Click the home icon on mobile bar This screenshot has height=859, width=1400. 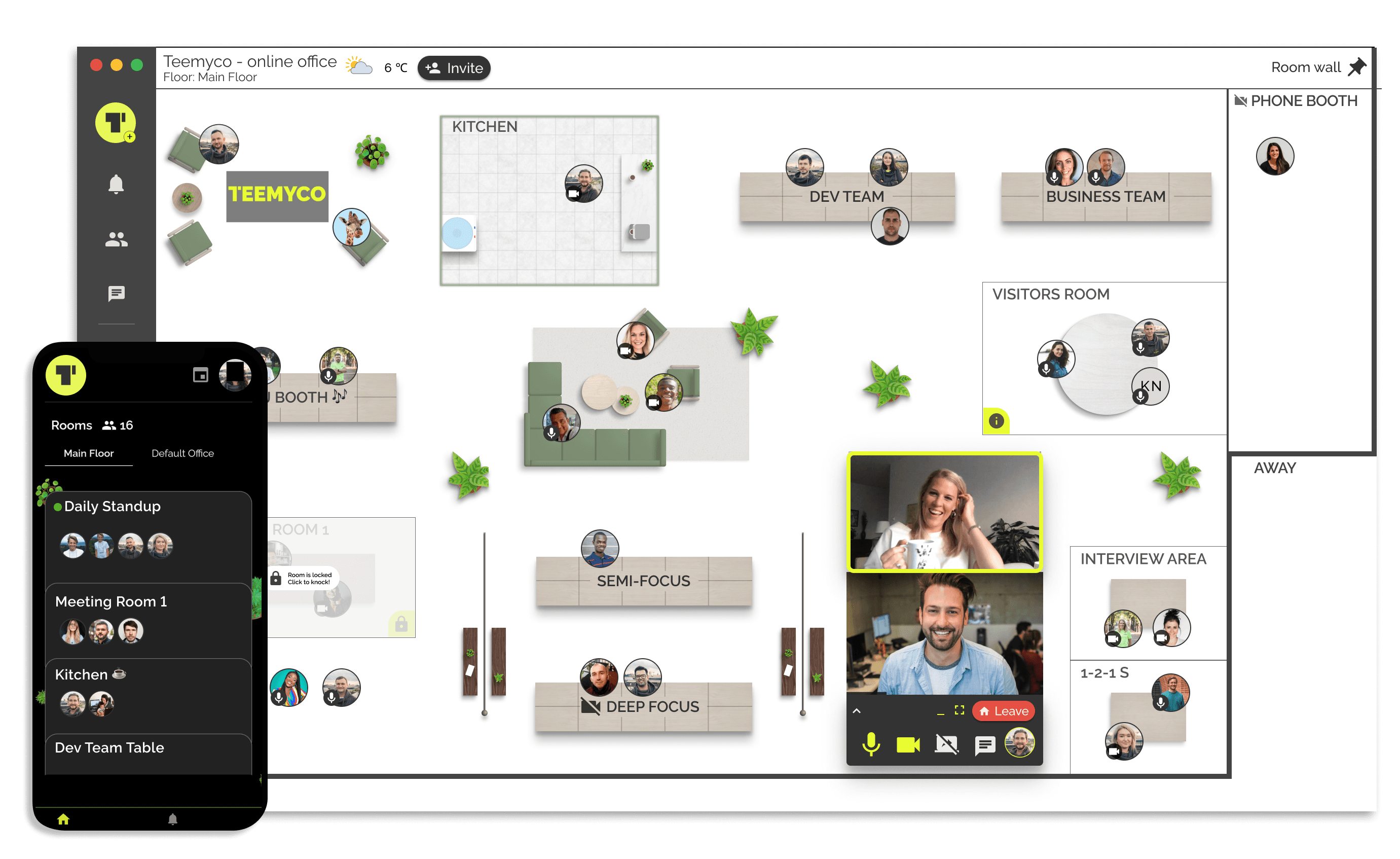[x=63, y=819]
